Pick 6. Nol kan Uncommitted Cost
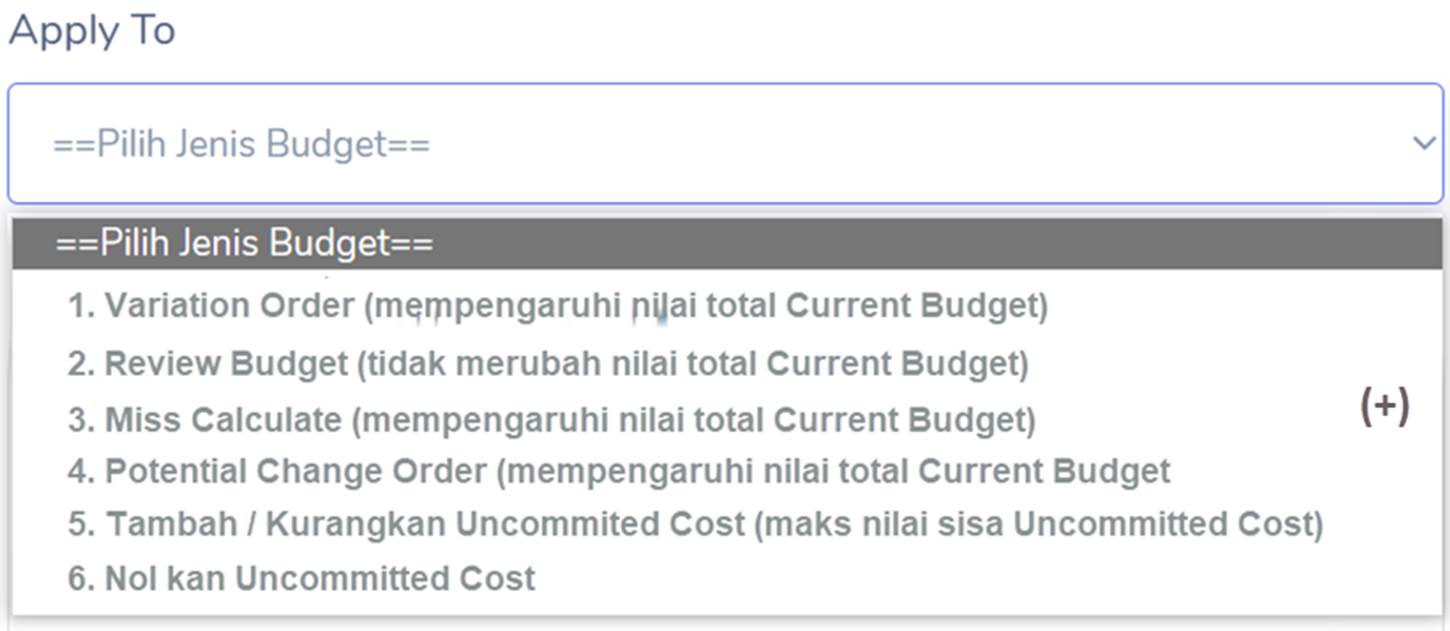Screen dimensions: 1450x631 pos(301,578)
